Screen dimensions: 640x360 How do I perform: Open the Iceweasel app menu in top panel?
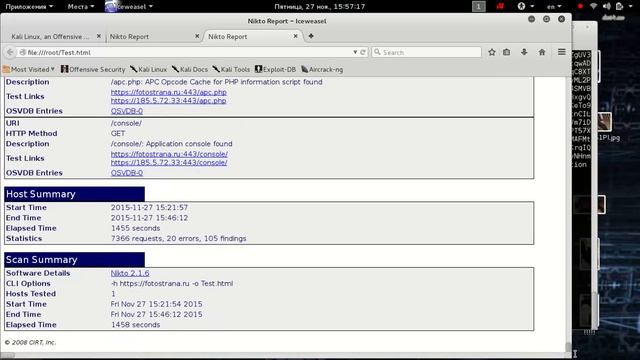[x=129, y=6]
